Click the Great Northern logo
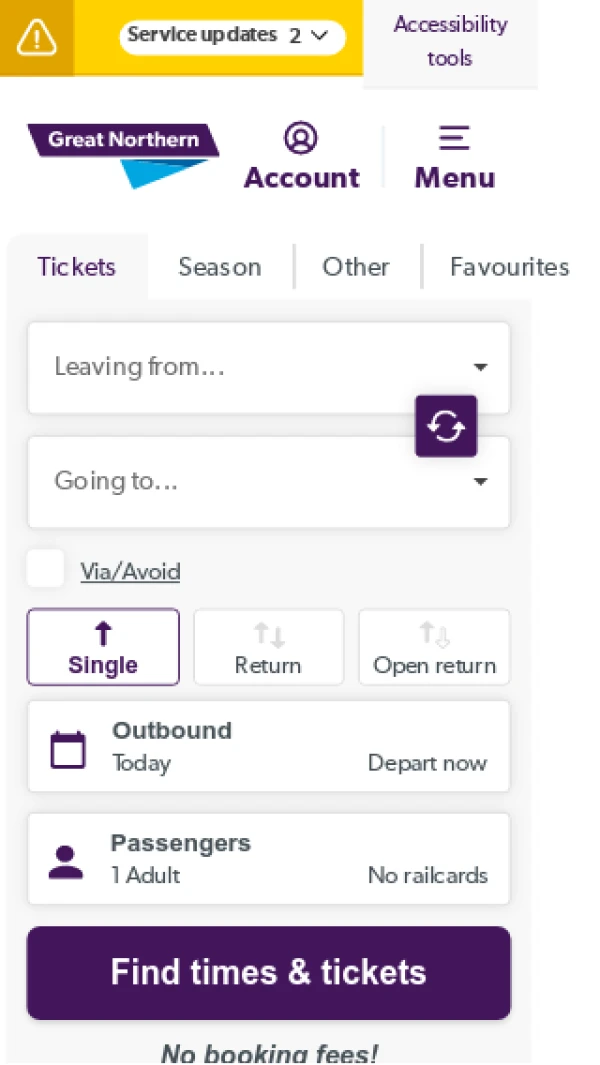 click(123, 155)
